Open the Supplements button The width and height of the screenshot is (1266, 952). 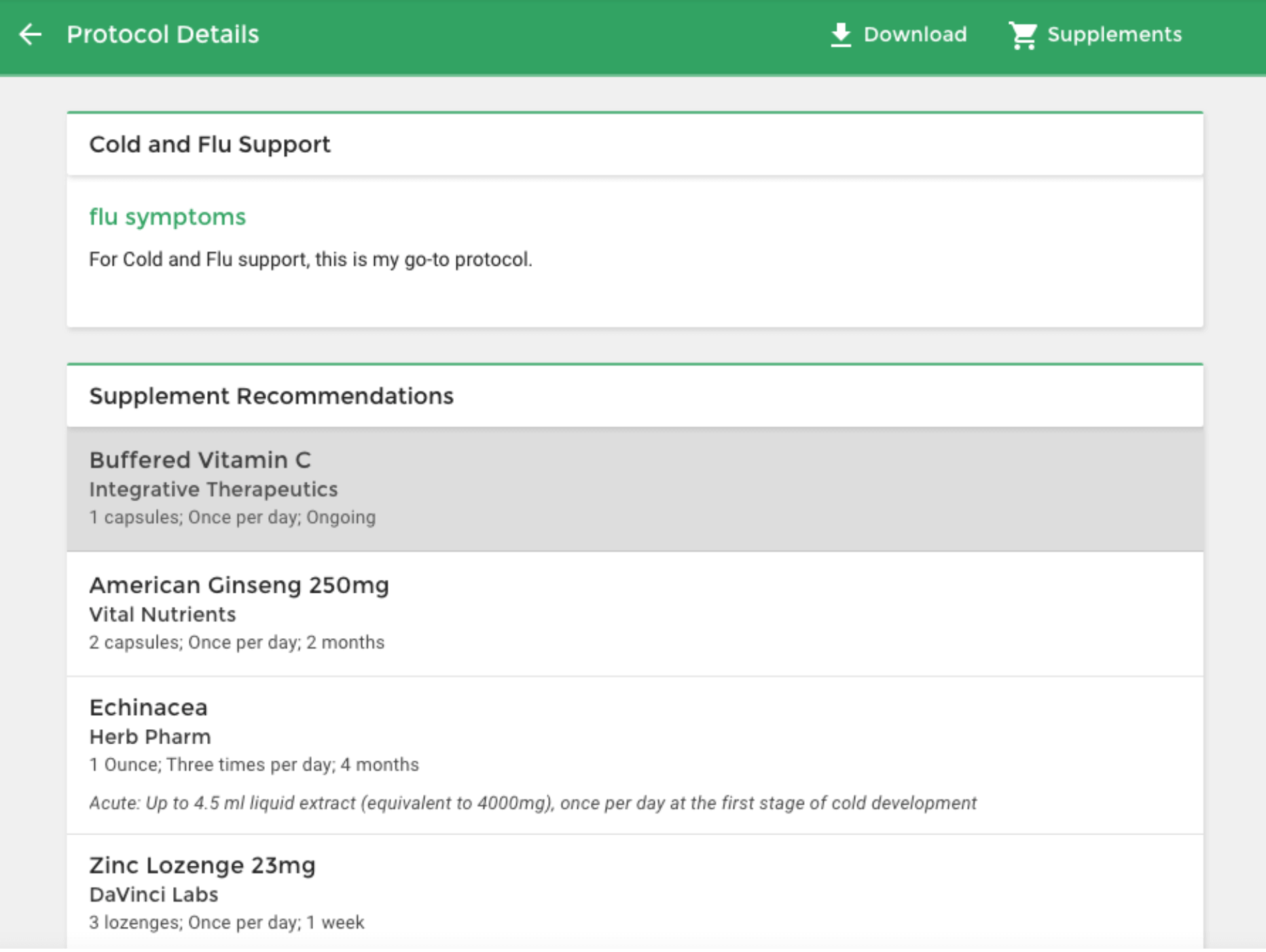coord(1095,35)
